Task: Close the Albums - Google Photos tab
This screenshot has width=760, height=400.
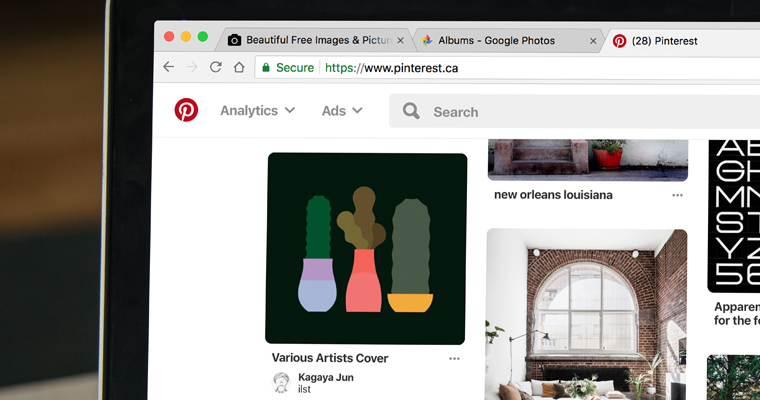Action: (x=593, y=41)
